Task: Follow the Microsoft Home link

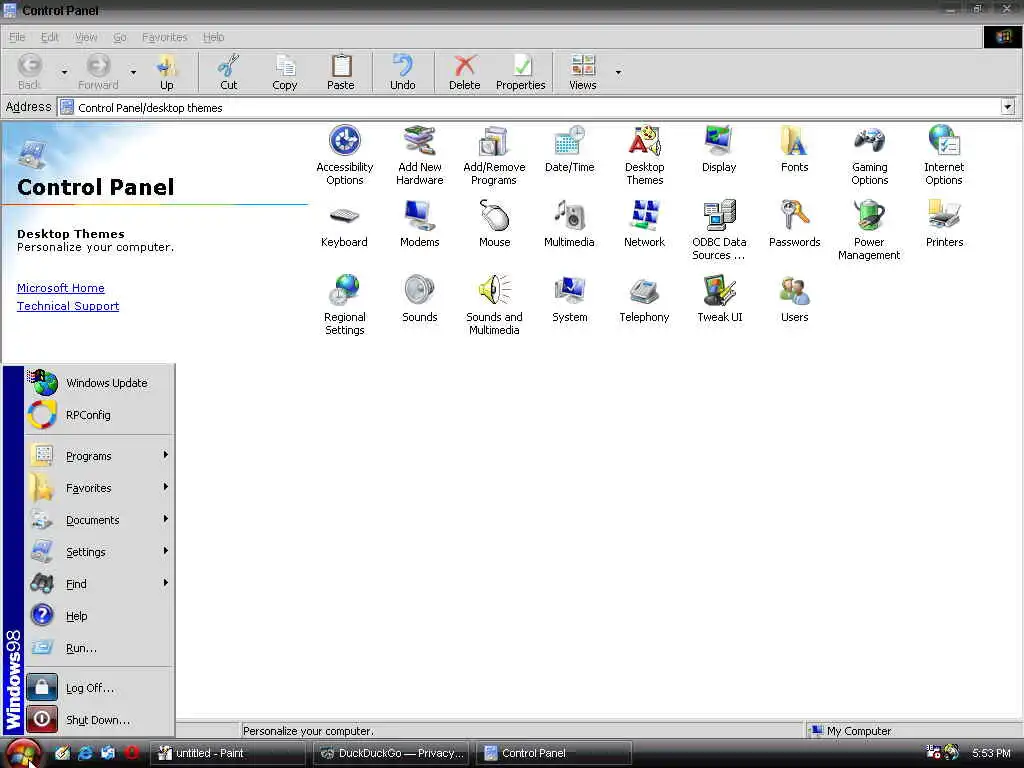Action: (x=61, y=288)
